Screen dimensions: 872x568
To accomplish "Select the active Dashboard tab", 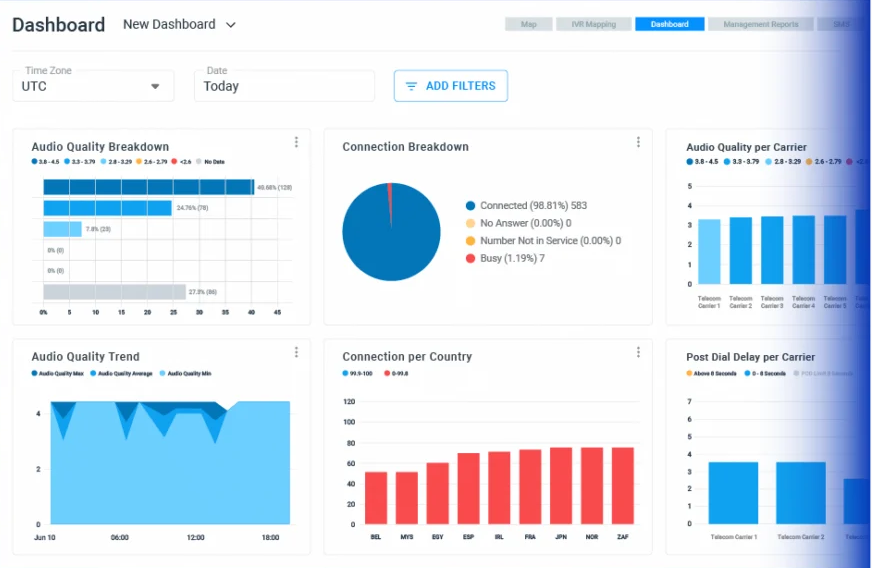I will pyautogui.click(x=670, y=24).
